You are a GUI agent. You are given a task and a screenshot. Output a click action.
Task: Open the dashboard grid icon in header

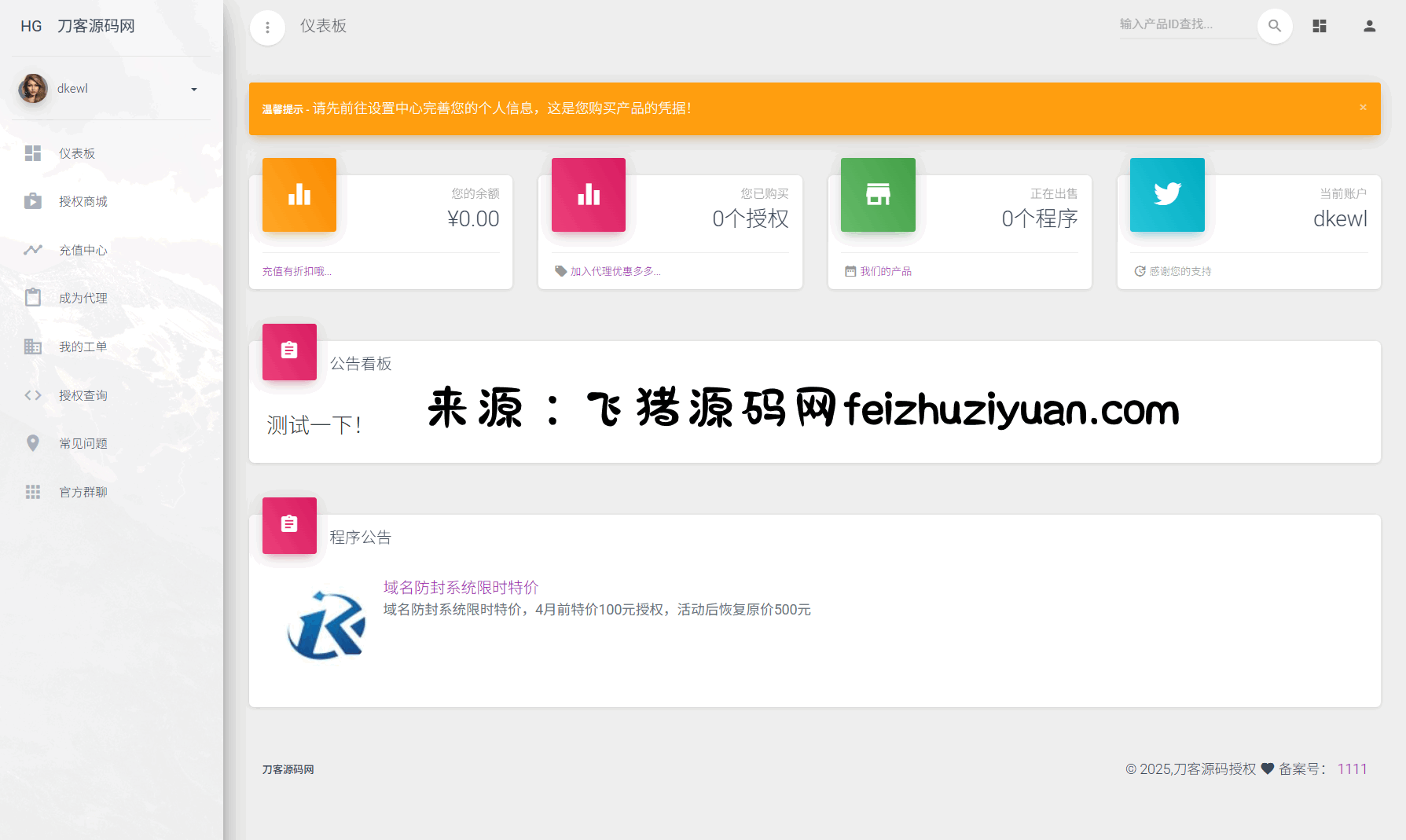pyautogui.click(x=1319, y=26)
